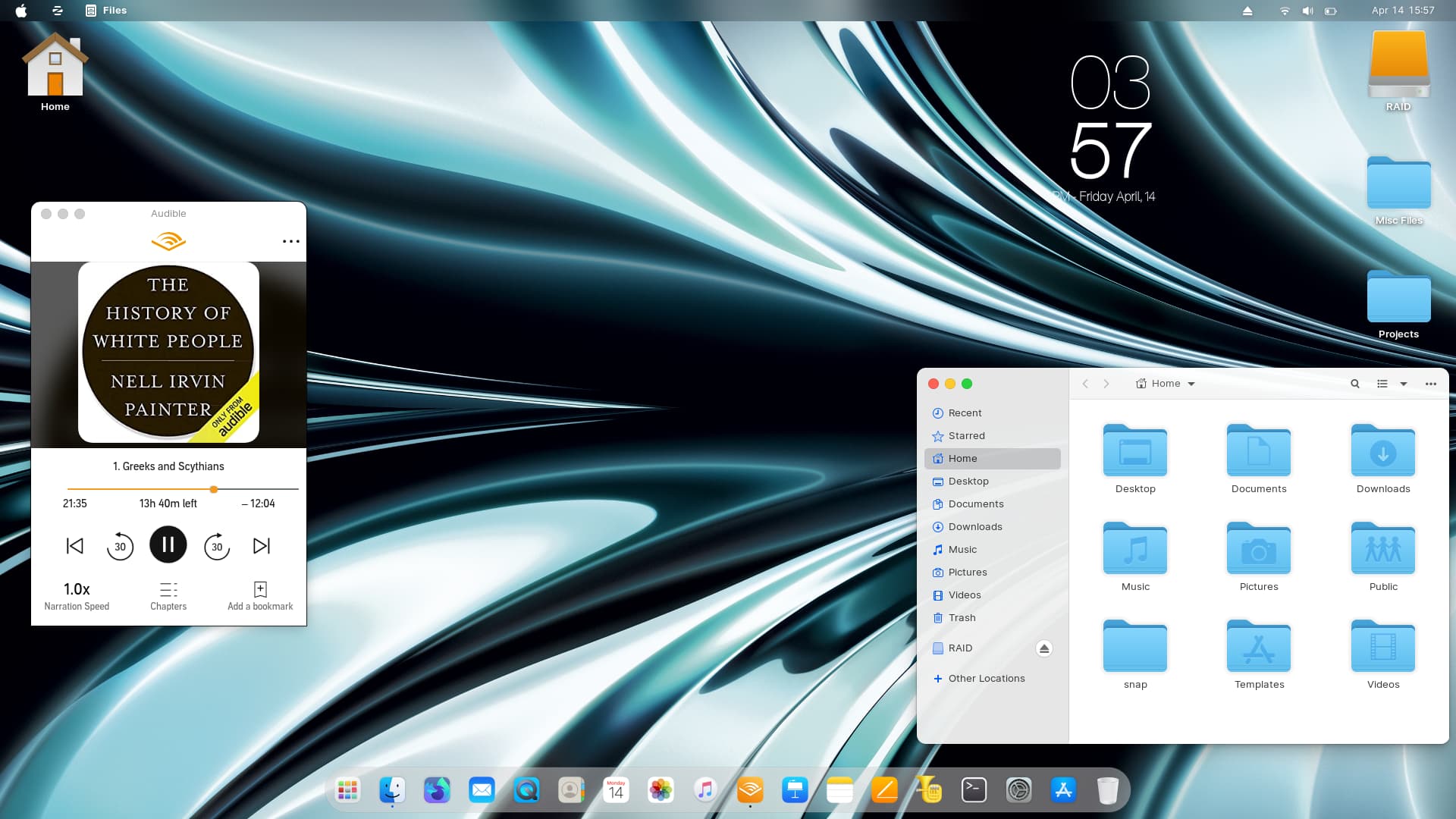This screenshot has height=819, width=1456.
Task: Open view options dropdown arrow
Action: click(x=1404, y=384)
